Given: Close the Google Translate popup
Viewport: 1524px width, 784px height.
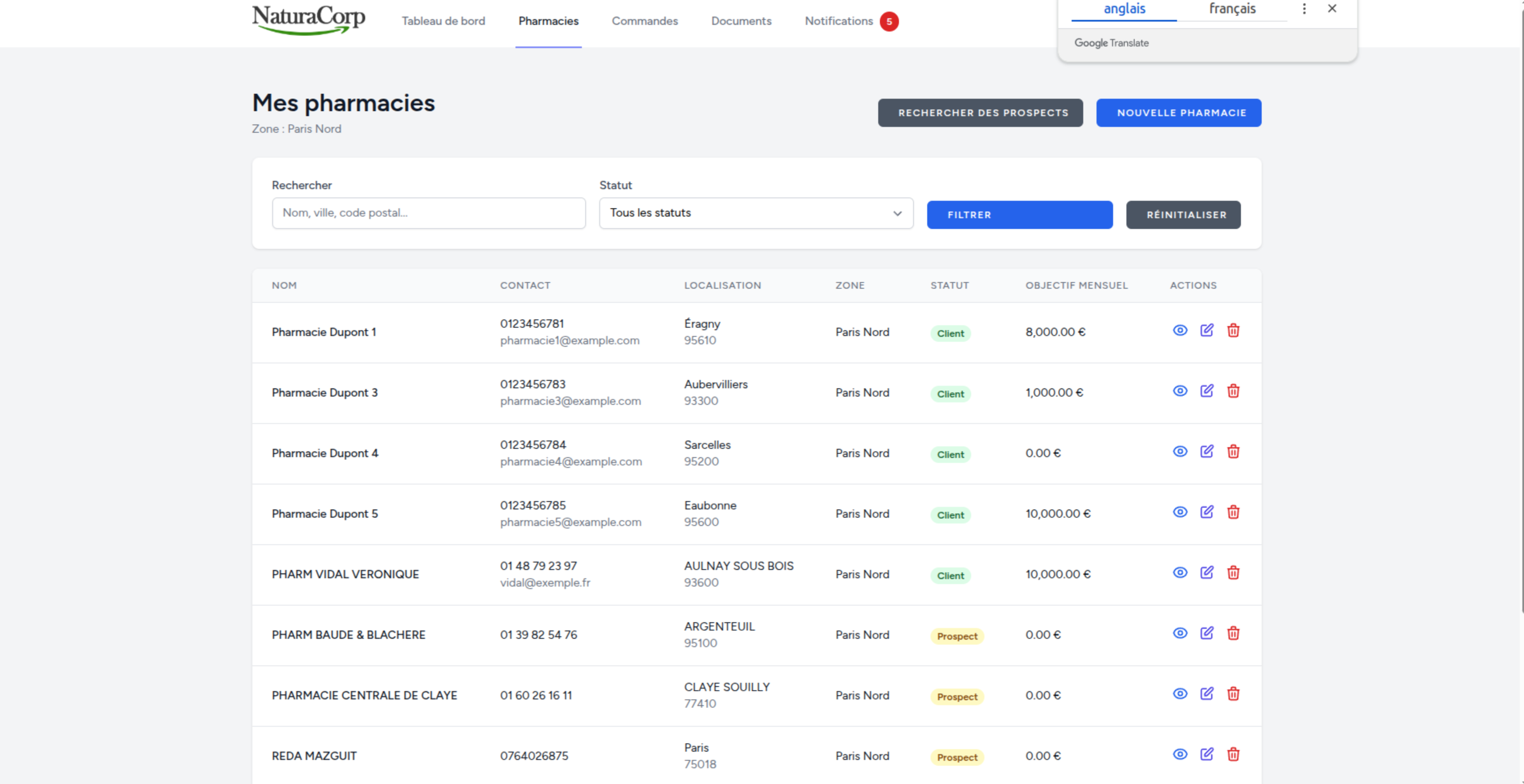Looking at the screenshot, I should (x=1332, y=8).
